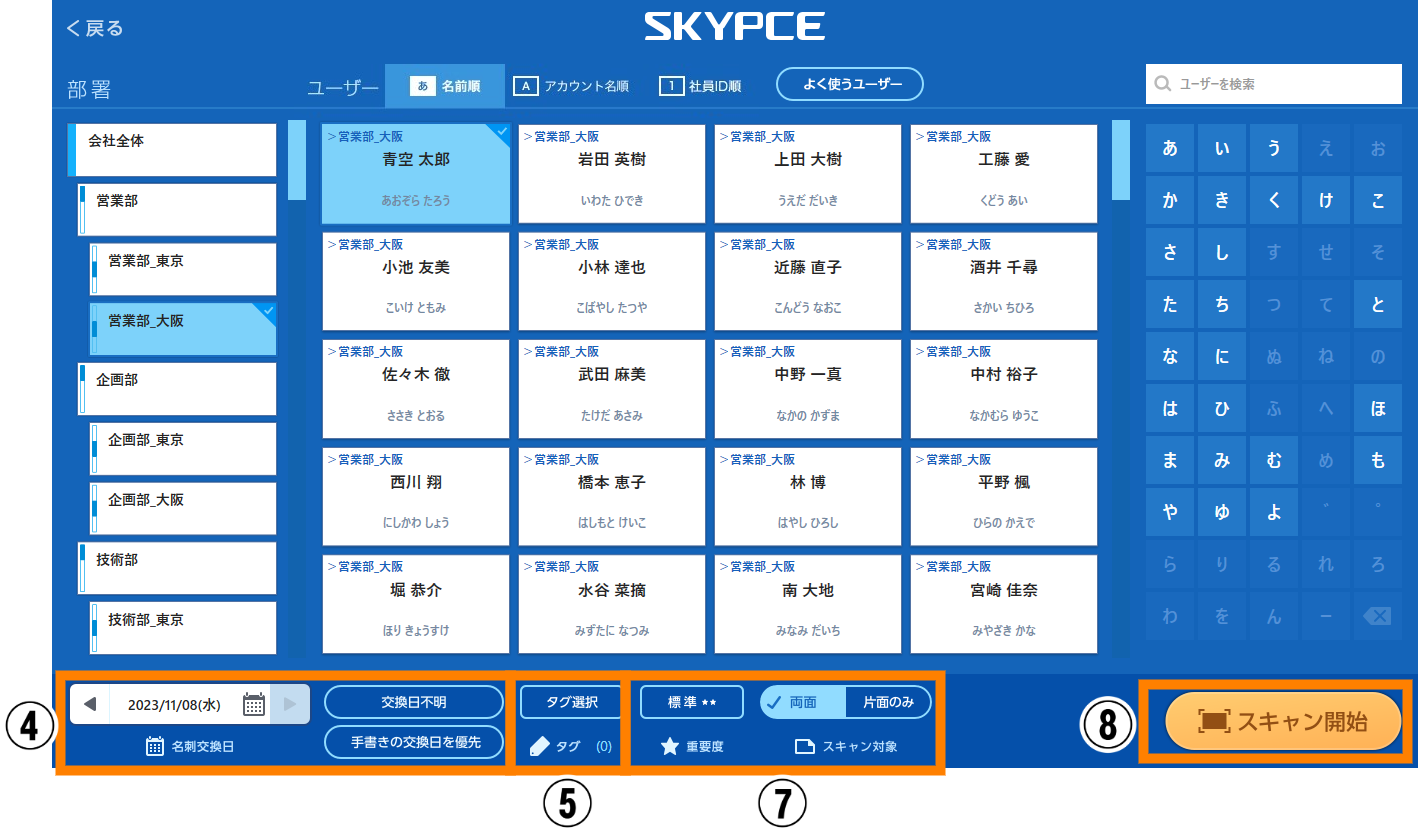This screenshot has height=833, width=1418.
Task: Open the 標準 importance level selector
Action: tap(692, 702)
